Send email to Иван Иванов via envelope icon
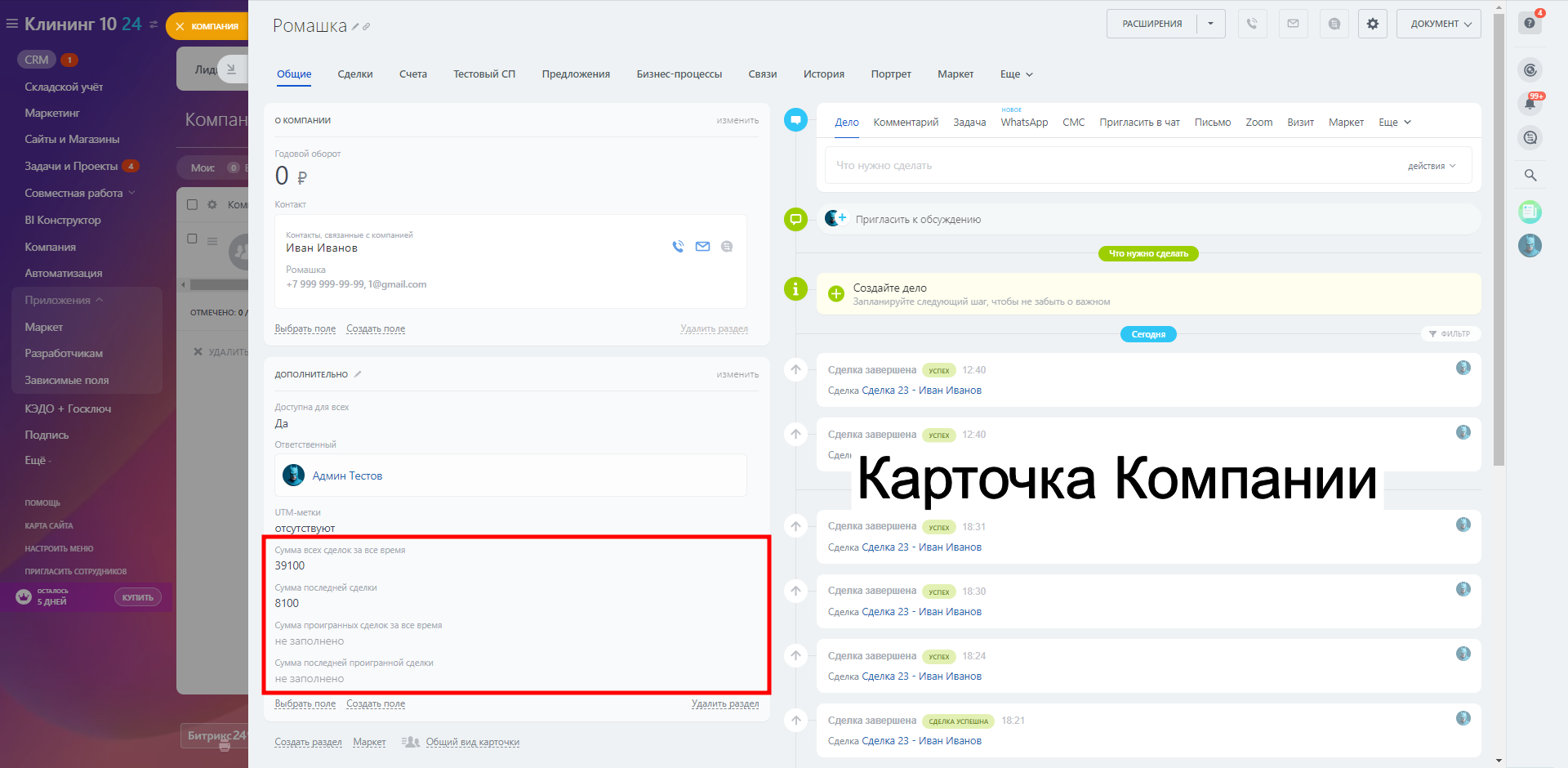This screenshot has height=768, width=1568. (702, 246)
